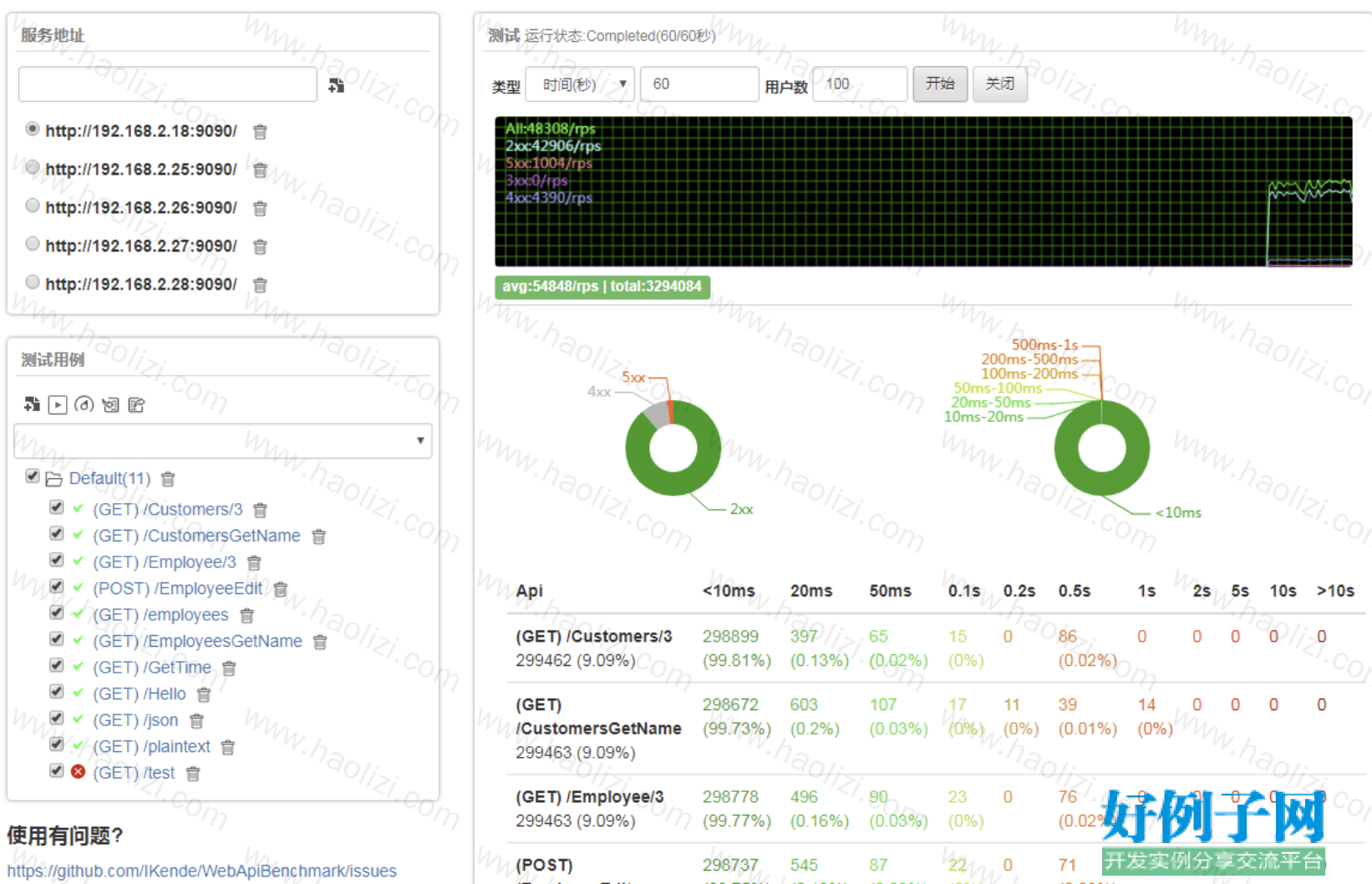This screenshot has width=1372, height=884.
Task: Delete (GET) /Hello test case
Action: coord(204,695)
